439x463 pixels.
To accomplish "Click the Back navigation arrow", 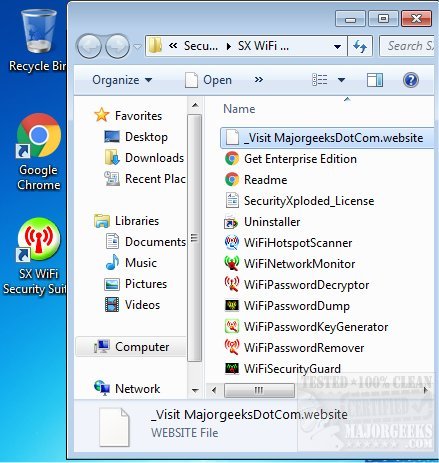I will pos(89,46).
